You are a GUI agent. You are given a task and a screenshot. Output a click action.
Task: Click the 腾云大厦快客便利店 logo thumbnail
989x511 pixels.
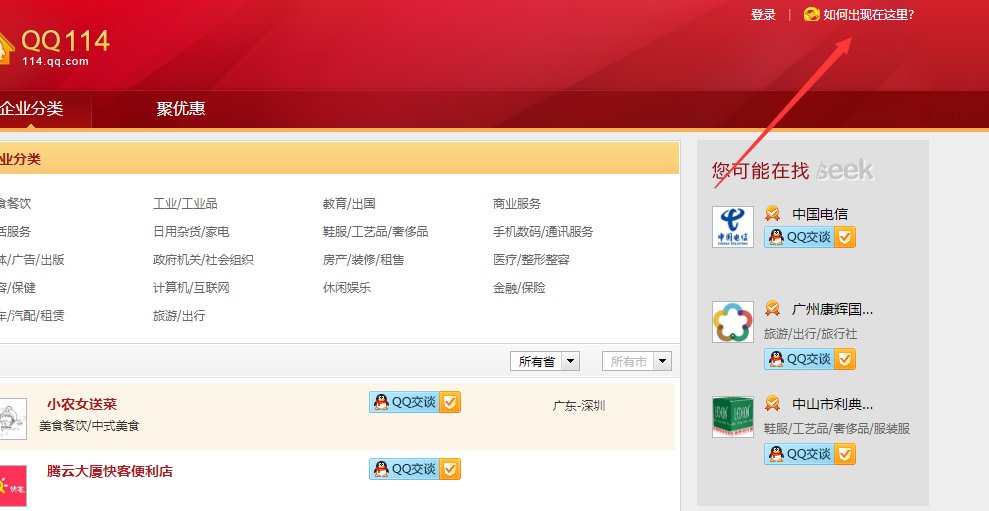(x=13, y=486)
